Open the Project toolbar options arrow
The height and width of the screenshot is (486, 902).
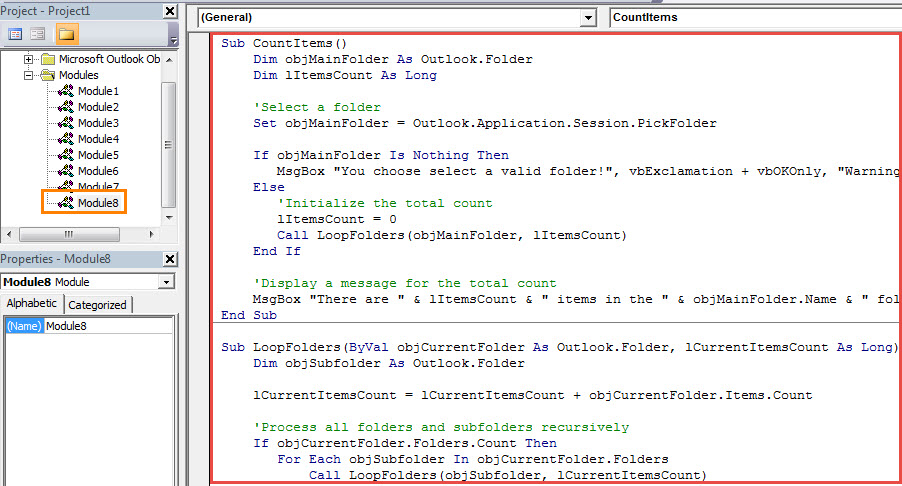(x=174, y=39)
